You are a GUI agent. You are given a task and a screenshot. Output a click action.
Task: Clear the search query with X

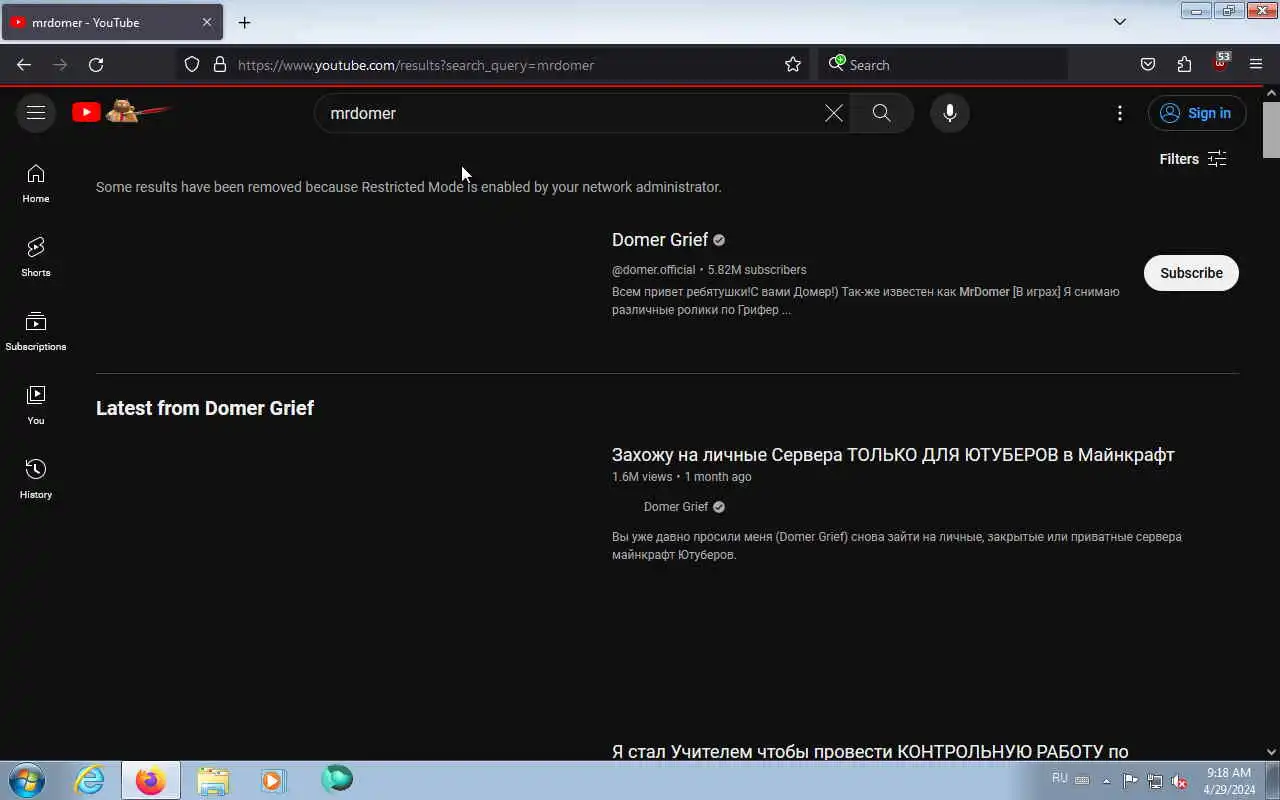(834, 113)
